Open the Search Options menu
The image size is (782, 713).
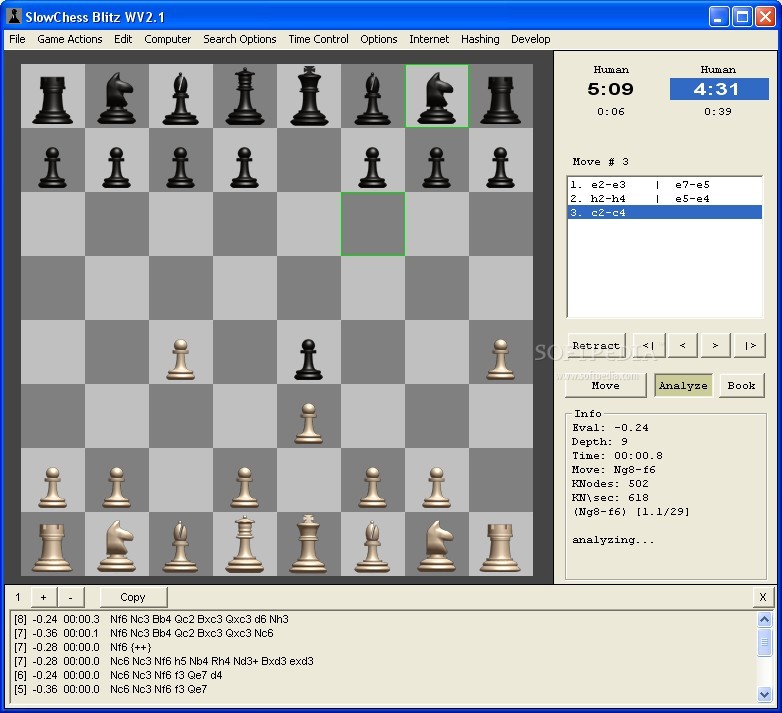coord(239,39)
